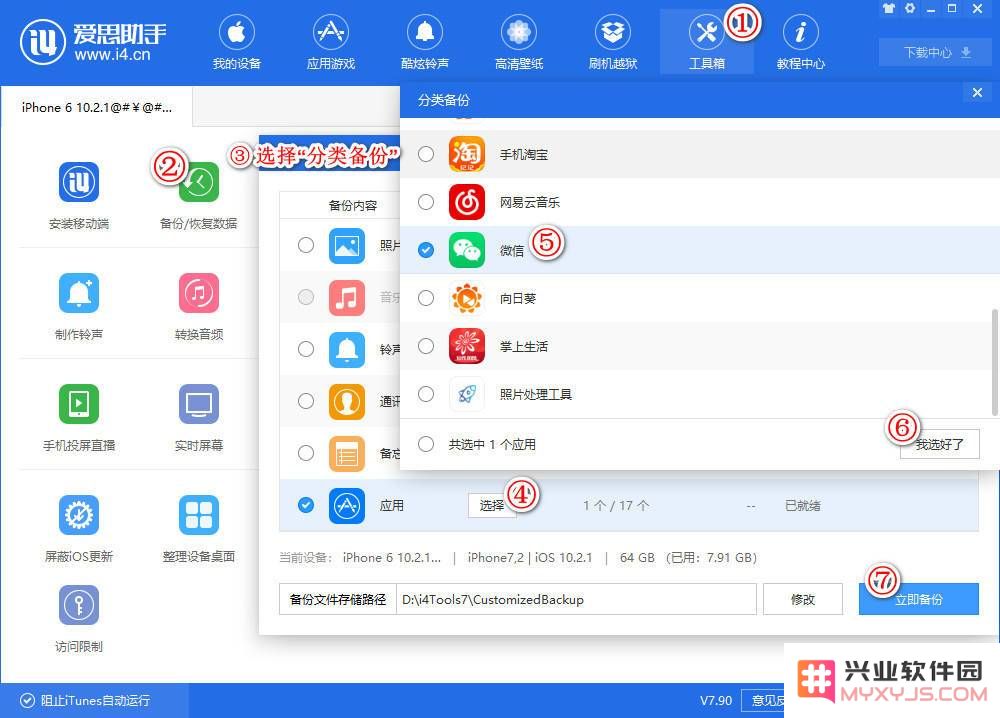Viewport: 1000px width, 718px height.
Task: Check the 铃声 backup content option
Action: (x=305, y=349)
